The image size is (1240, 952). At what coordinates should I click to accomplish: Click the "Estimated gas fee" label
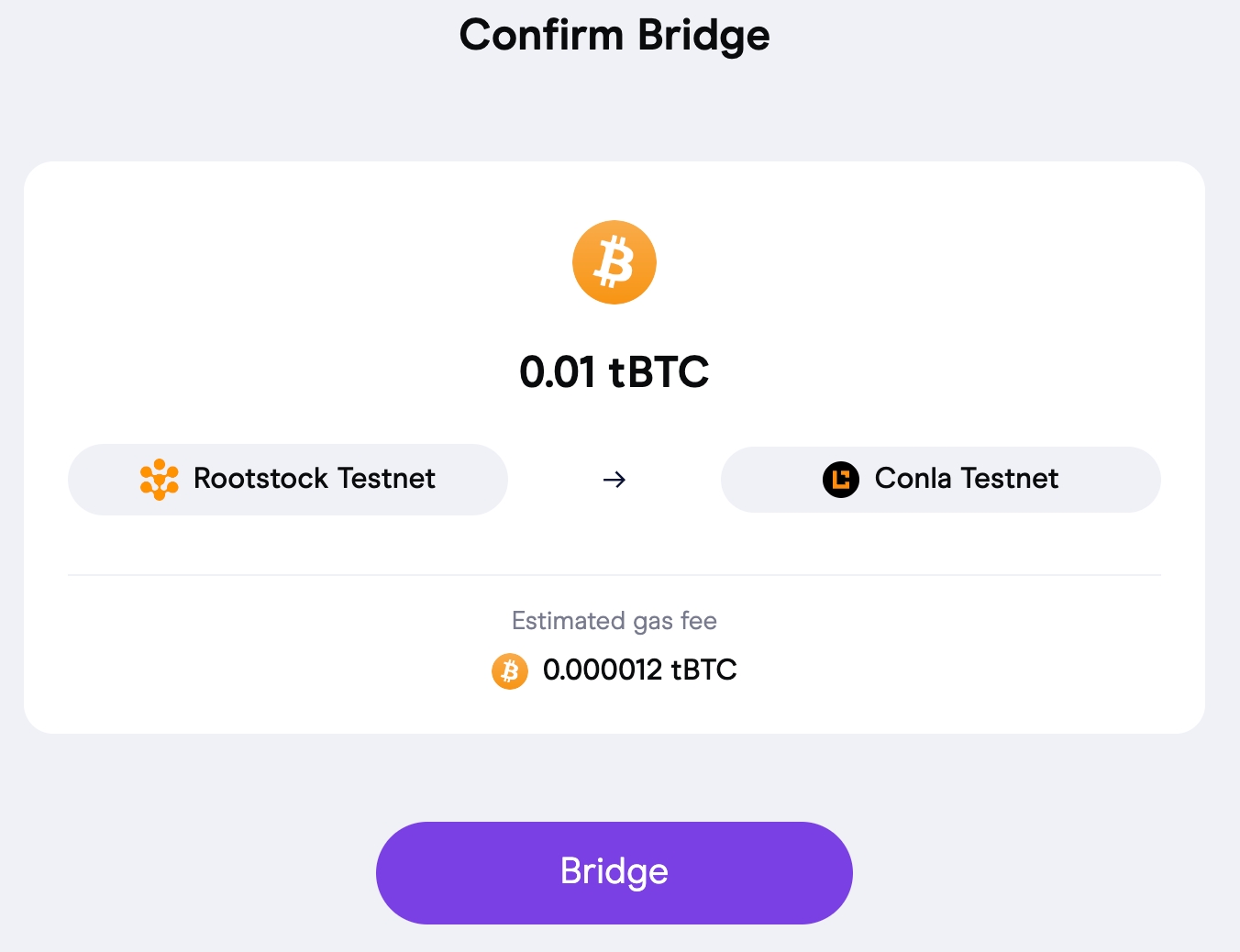pyautogui.click(x=614, y=621)
